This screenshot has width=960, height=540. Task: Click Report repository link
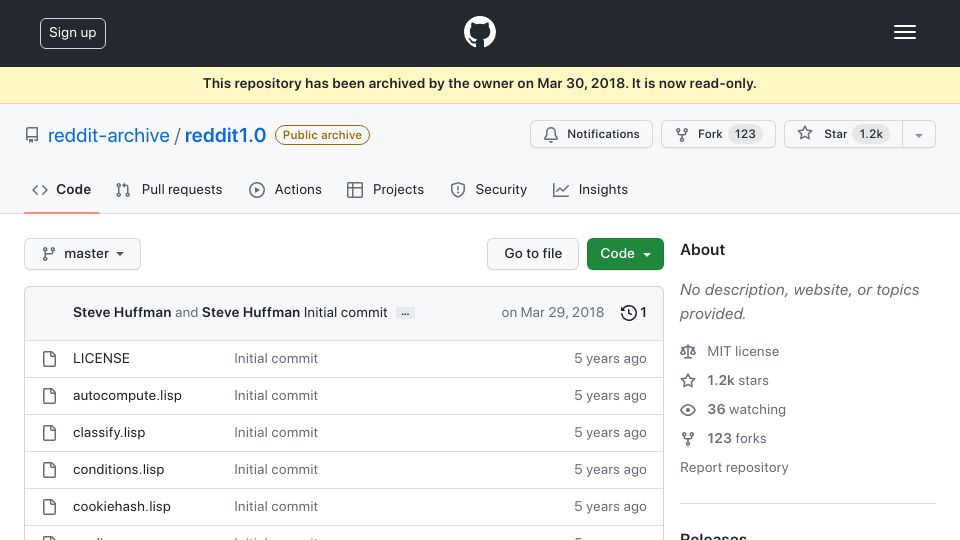tap(734, 468)
